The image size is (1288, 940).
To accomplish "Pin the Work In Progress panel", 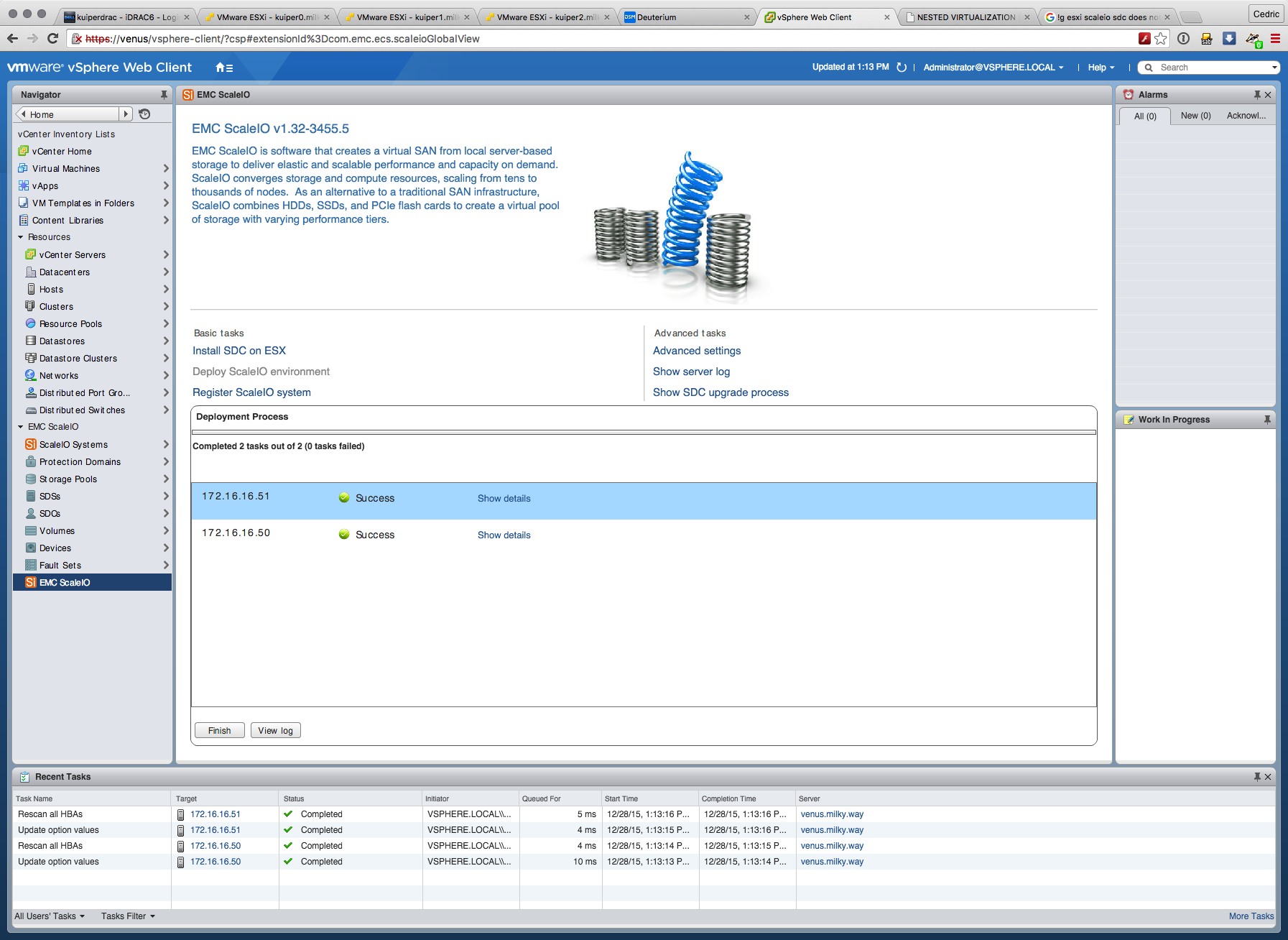I will pyautogui.click(x=1267, y=420).
